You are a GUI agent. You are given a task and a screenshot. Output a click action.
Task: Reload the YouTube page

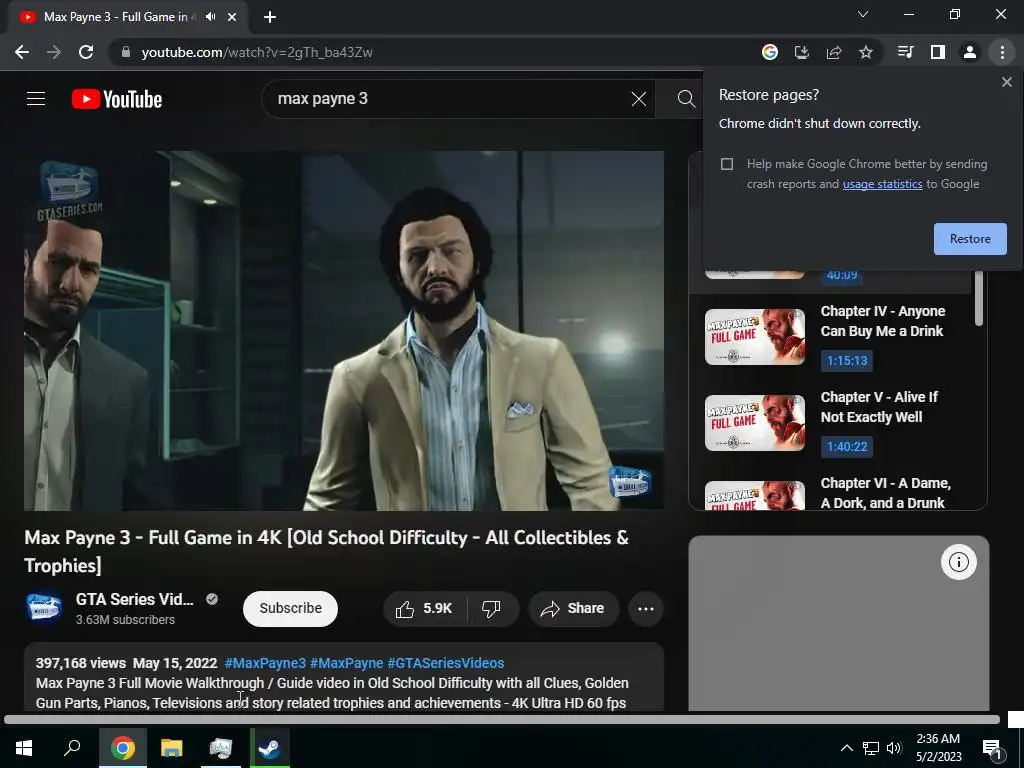(86, 52)
